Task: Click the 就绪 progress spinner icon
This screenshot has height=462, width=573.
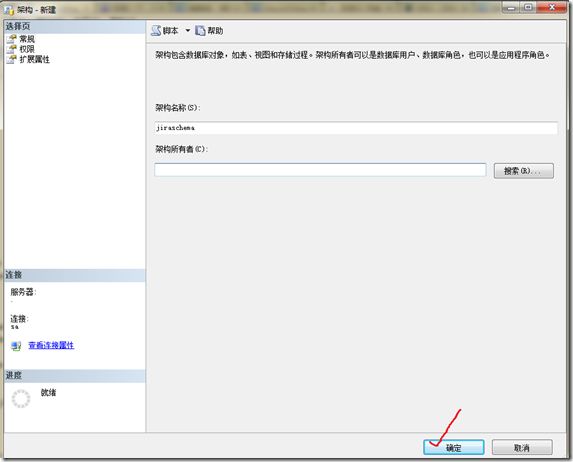Action: 21,399
